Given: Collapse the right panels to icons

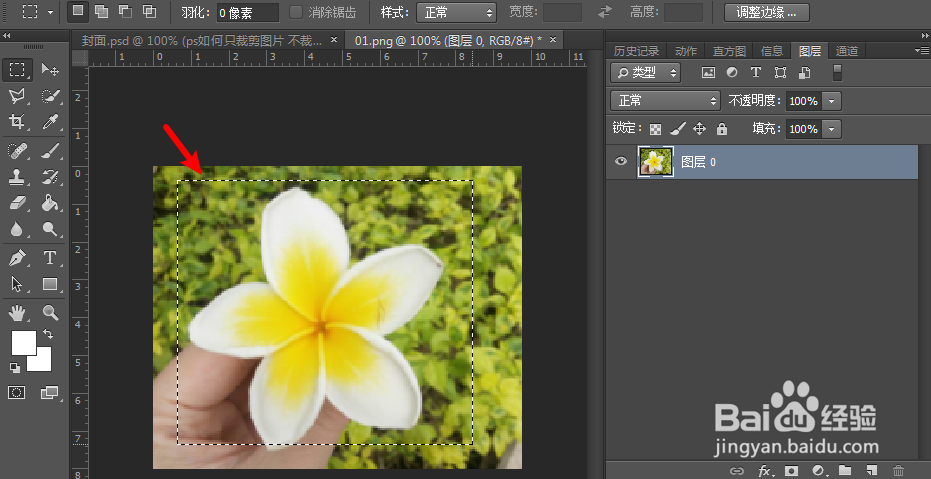Looking at the screenshot, I should [924, 36].
